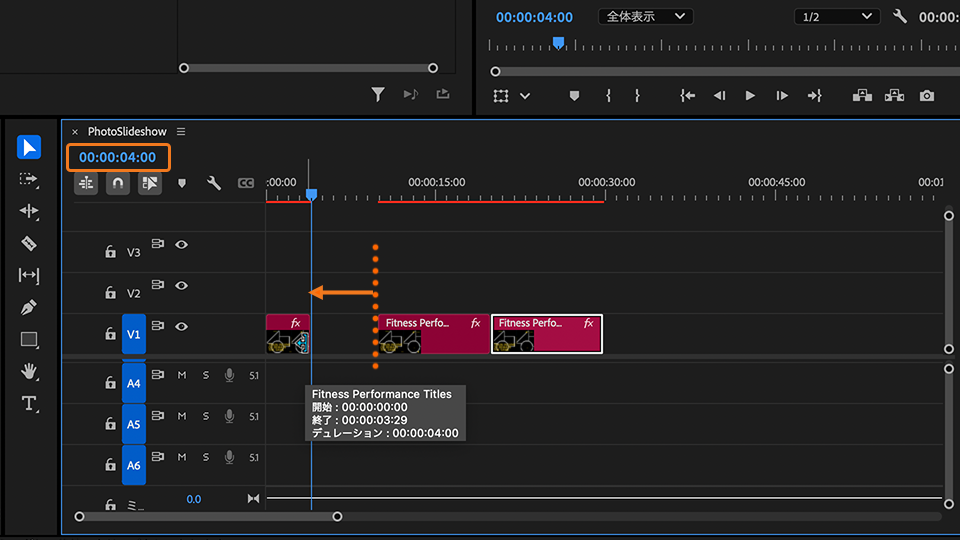Step back one frame
The height and width of the screenshot is (540, 960).
[719, 96]
